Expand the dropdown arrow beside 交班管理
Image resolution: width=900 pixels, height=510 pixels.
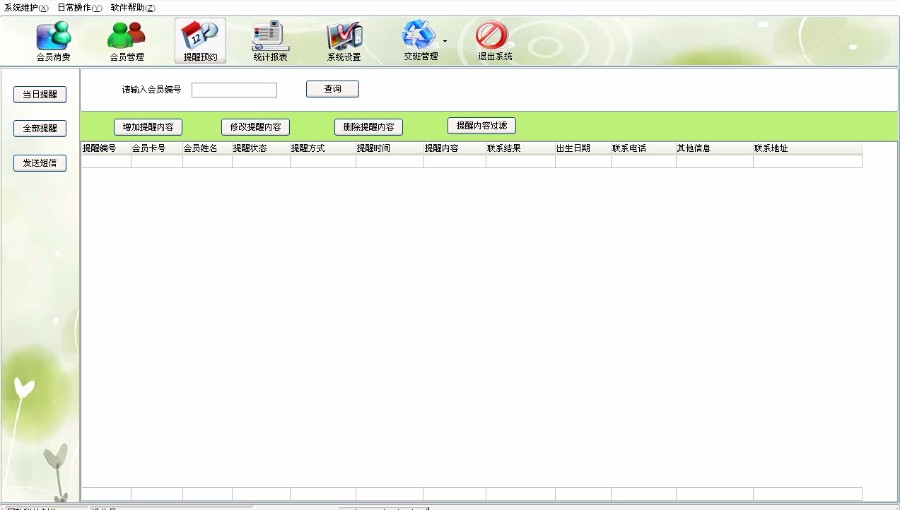(445, 41)
